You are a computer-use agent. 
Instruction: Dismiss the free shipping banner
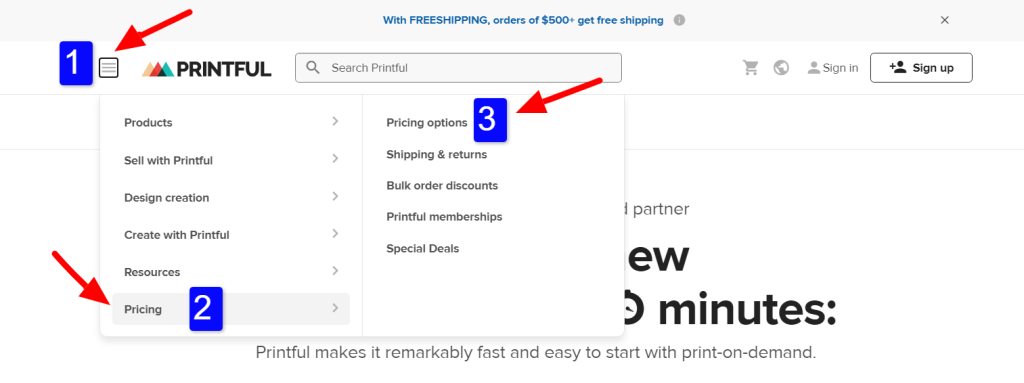(944, 20)
